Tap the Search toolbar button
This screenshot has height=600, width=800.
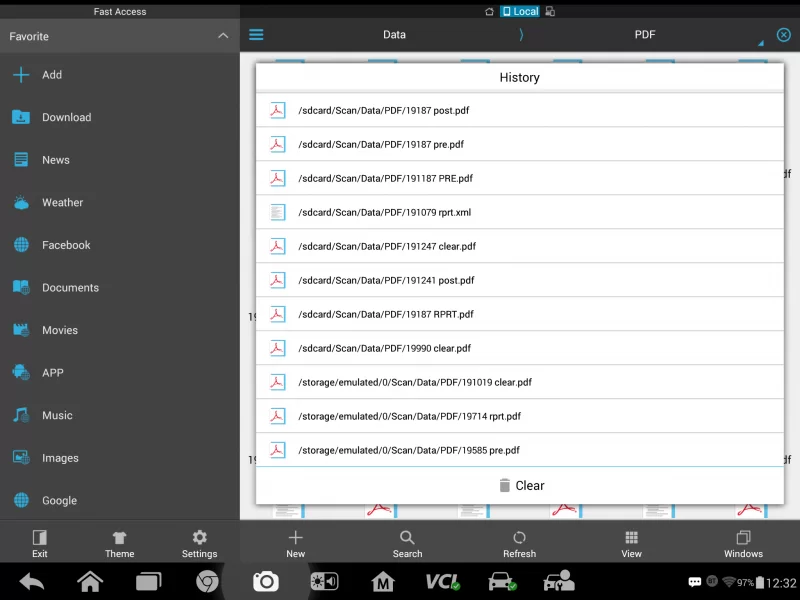(407, 543)
